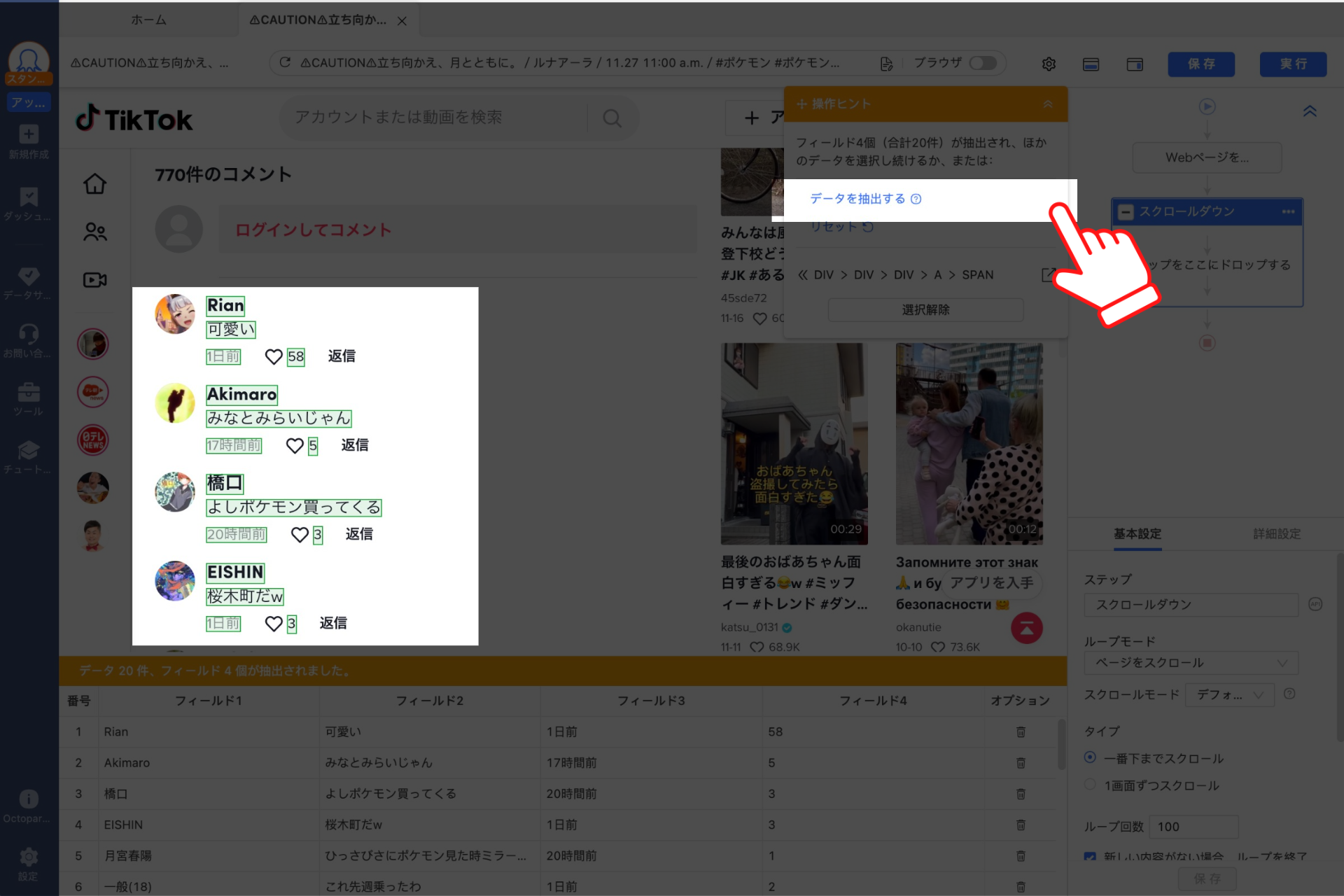The height and width of the screenshot is (896, 1344).
Task: Delete row 5 月宮春陽 with trash icon
Action: (1021, 856)
